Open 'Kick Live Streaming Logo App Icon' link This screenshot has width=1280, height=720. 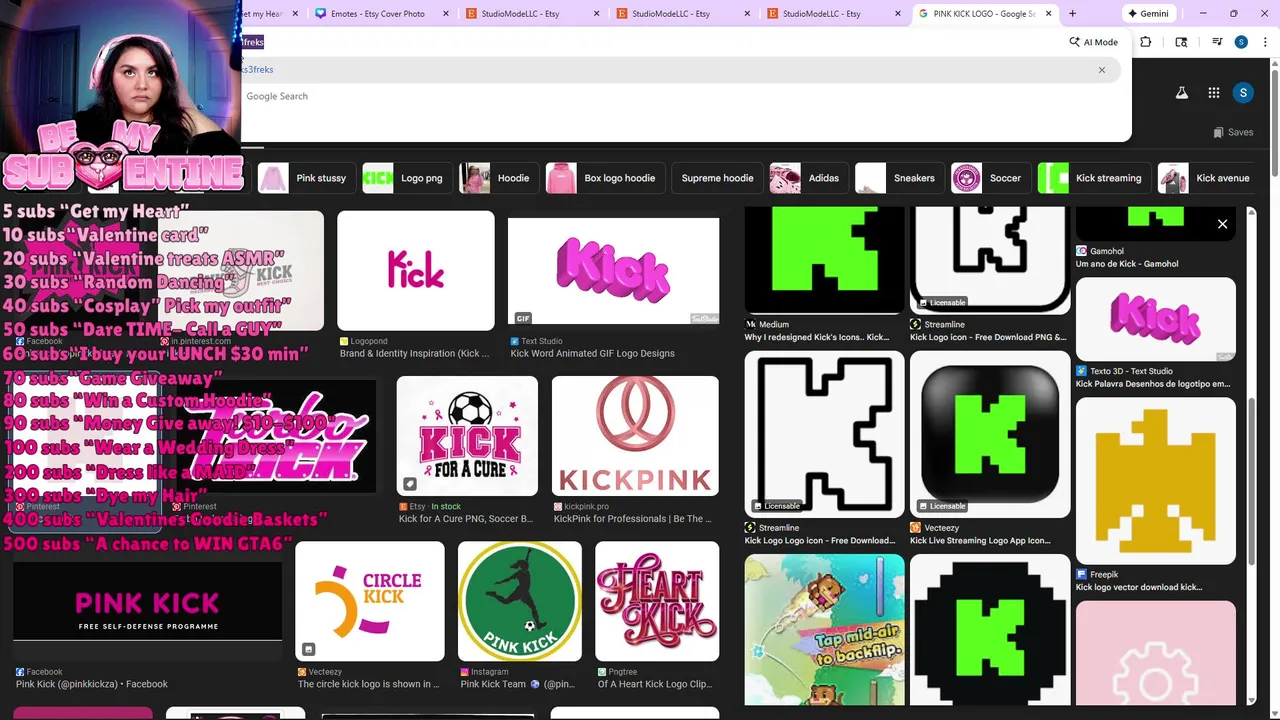980,541
